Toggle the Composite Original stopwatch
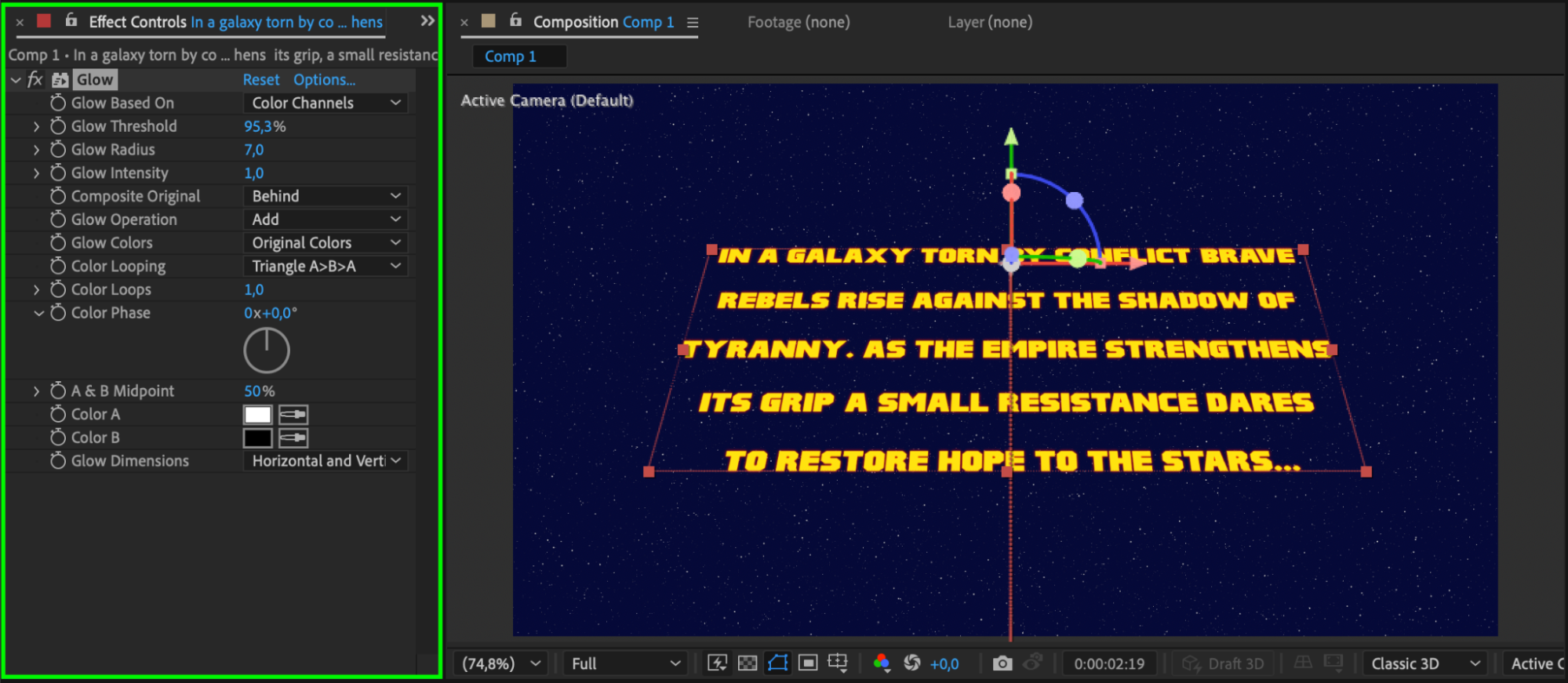Image resolution: width=1568 pixels, height=683 pixels. tap(58, 196)
